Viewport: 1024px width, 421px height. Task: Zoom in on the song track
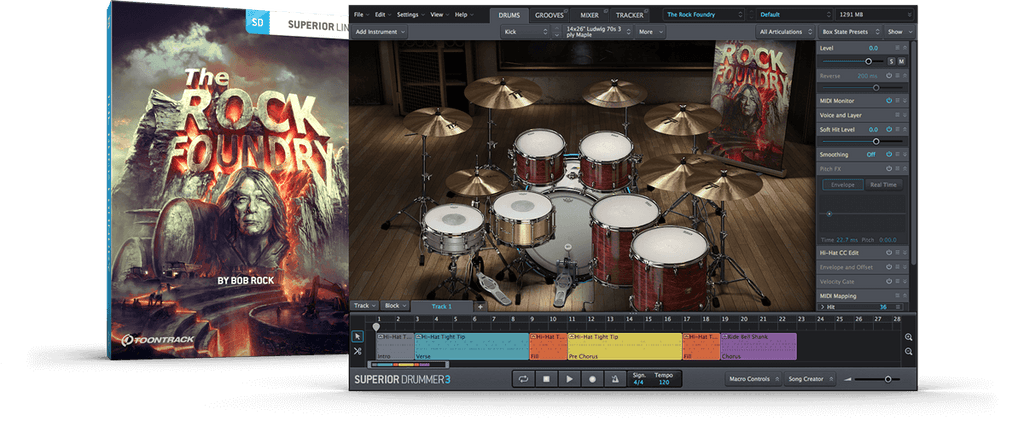[x=908, y=337]
